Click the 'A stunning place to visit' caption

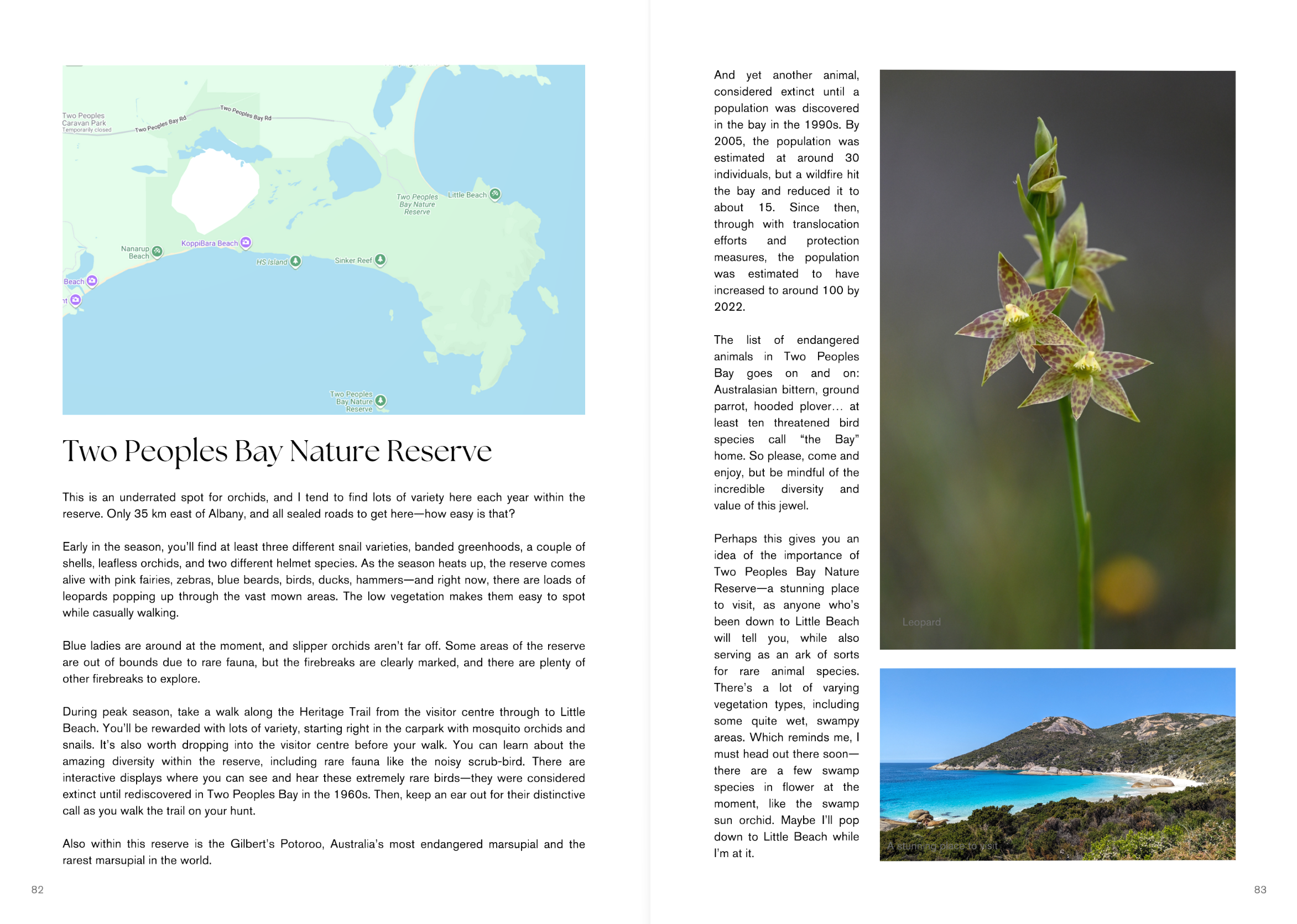[x=942, y=845]
